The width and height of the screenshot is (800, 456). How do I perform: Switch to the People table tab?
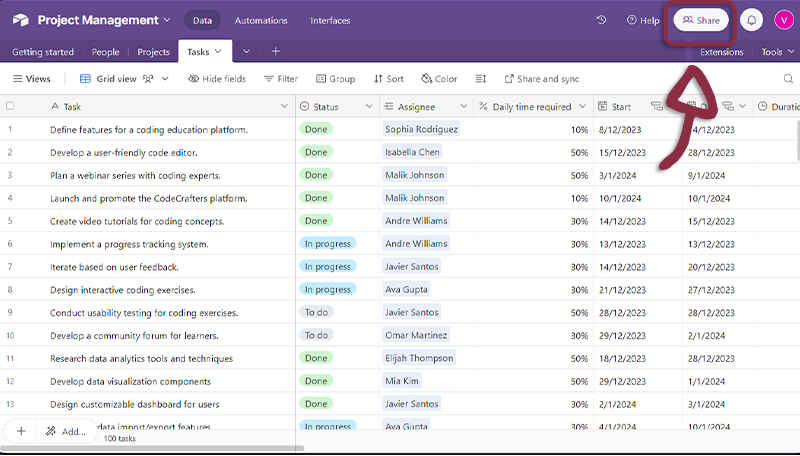click(x=105, y=52)
